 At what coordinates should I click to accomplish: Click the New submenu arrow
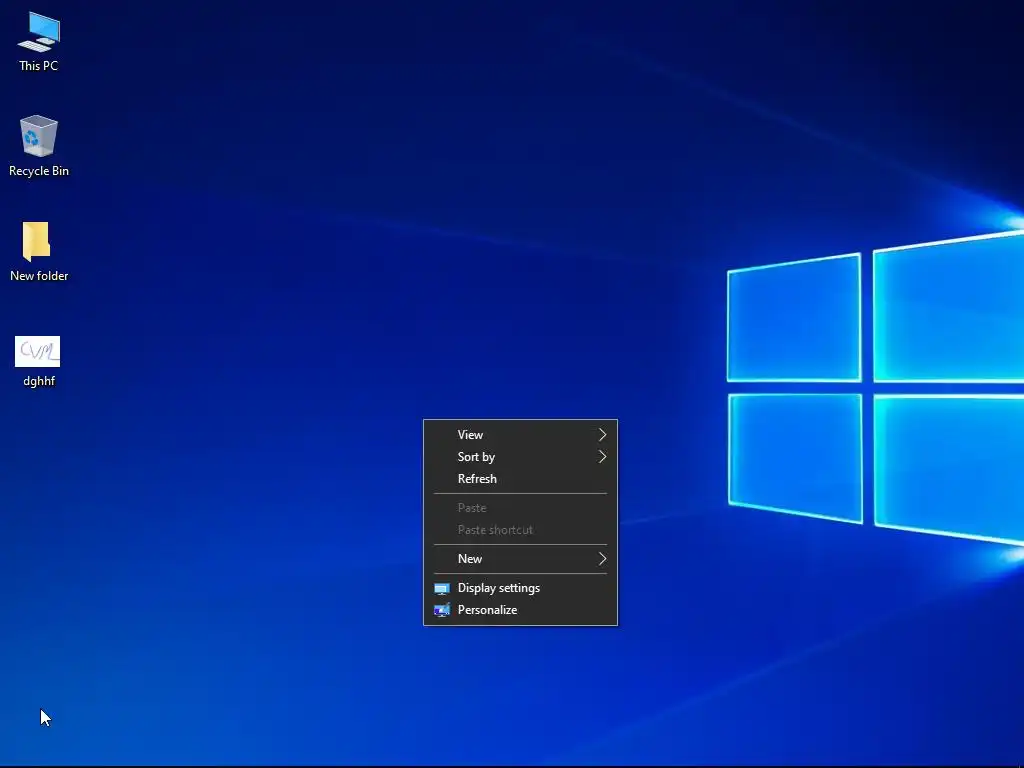[602, 559]
